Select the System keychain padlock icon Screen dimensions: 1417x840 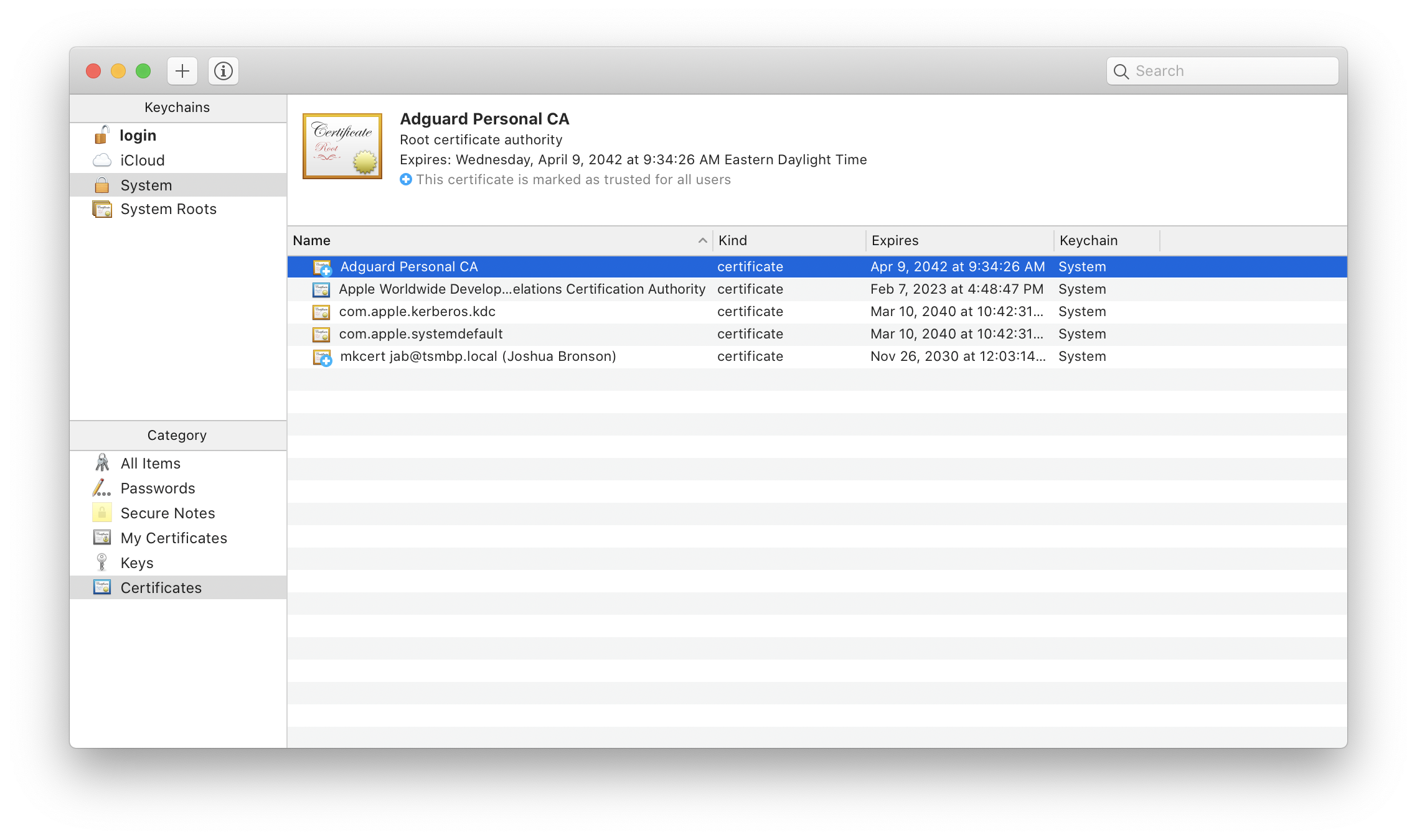[x=101, y=185]
